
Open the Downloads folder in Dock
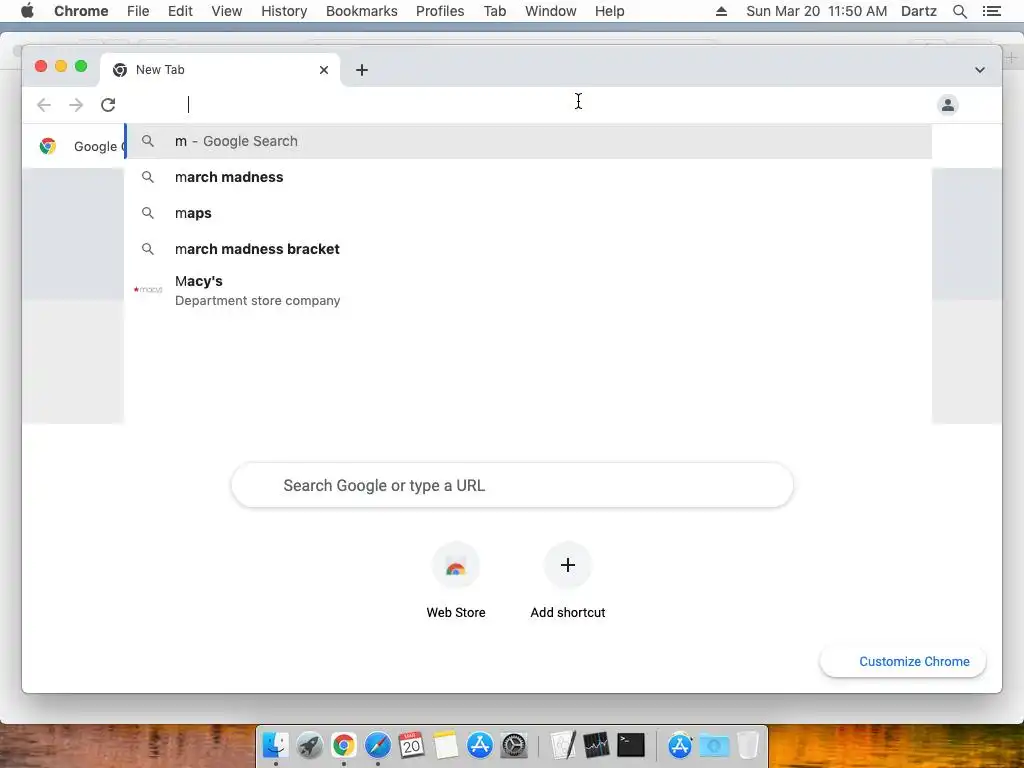coord(714,745)
